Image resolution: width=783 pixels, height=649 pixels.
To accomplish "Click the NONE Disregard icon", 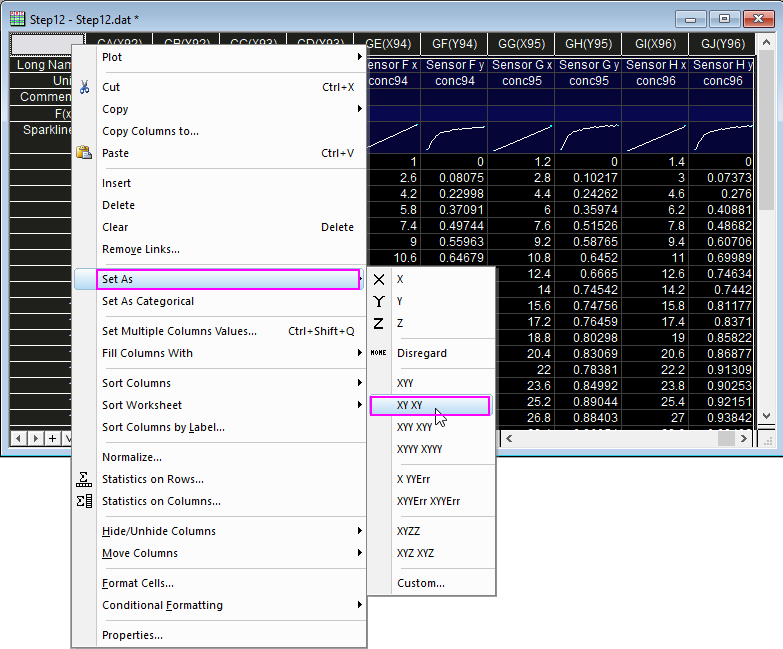I will [379, 352].
